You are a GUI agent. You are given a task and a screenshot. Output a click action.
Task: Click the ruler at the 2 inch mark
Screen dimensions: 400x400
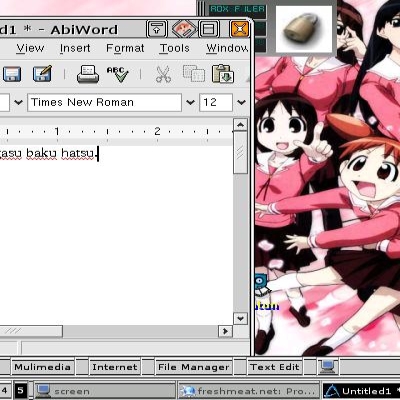[157, 131]
